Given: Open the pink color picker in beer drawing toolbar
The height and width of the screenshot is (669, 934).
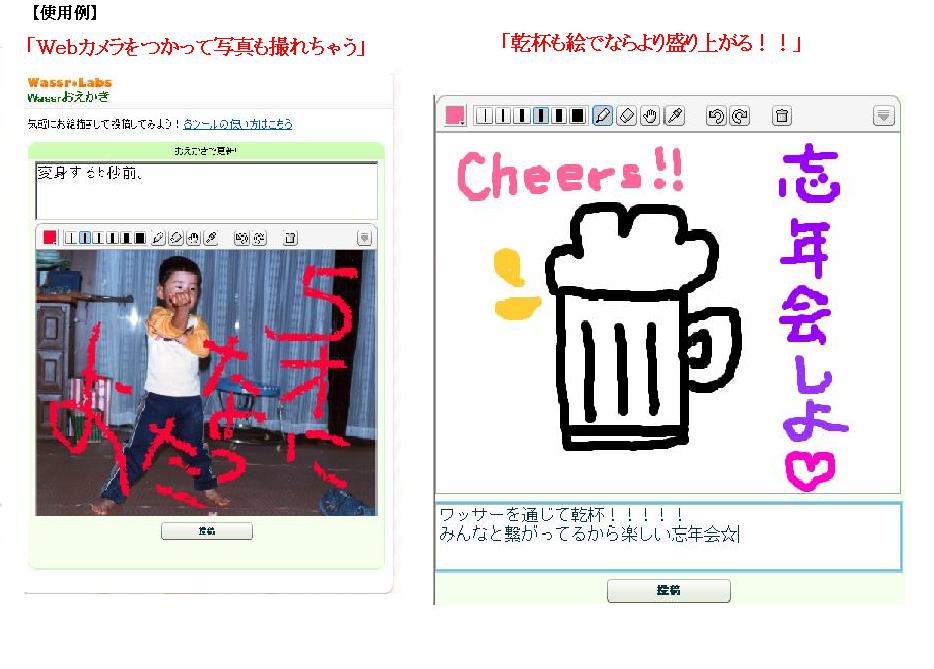Looking at the screenshot, I should tap(456, 116).
